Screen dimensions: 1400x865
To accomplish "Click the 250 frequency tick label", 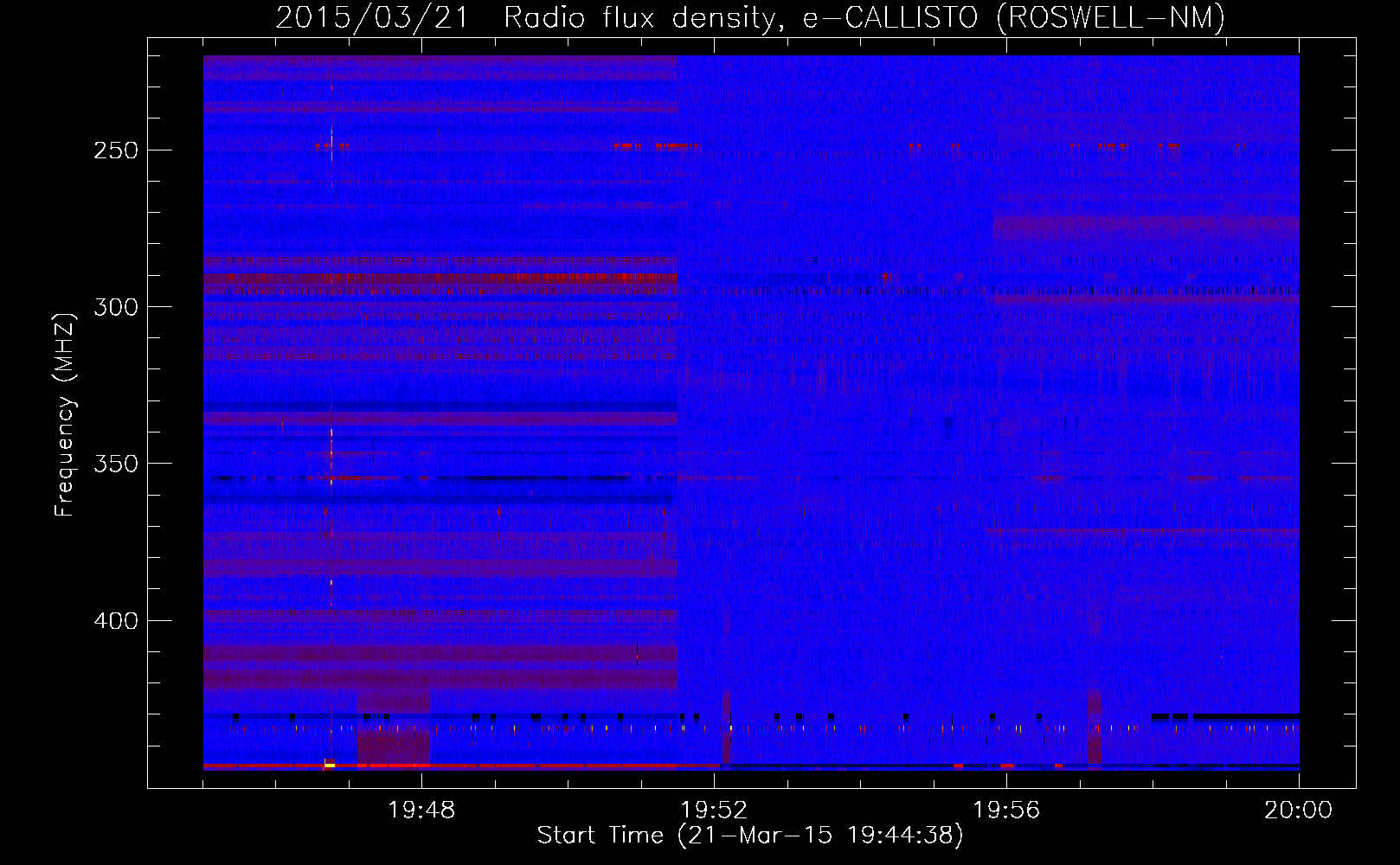I will click(116, 150).
